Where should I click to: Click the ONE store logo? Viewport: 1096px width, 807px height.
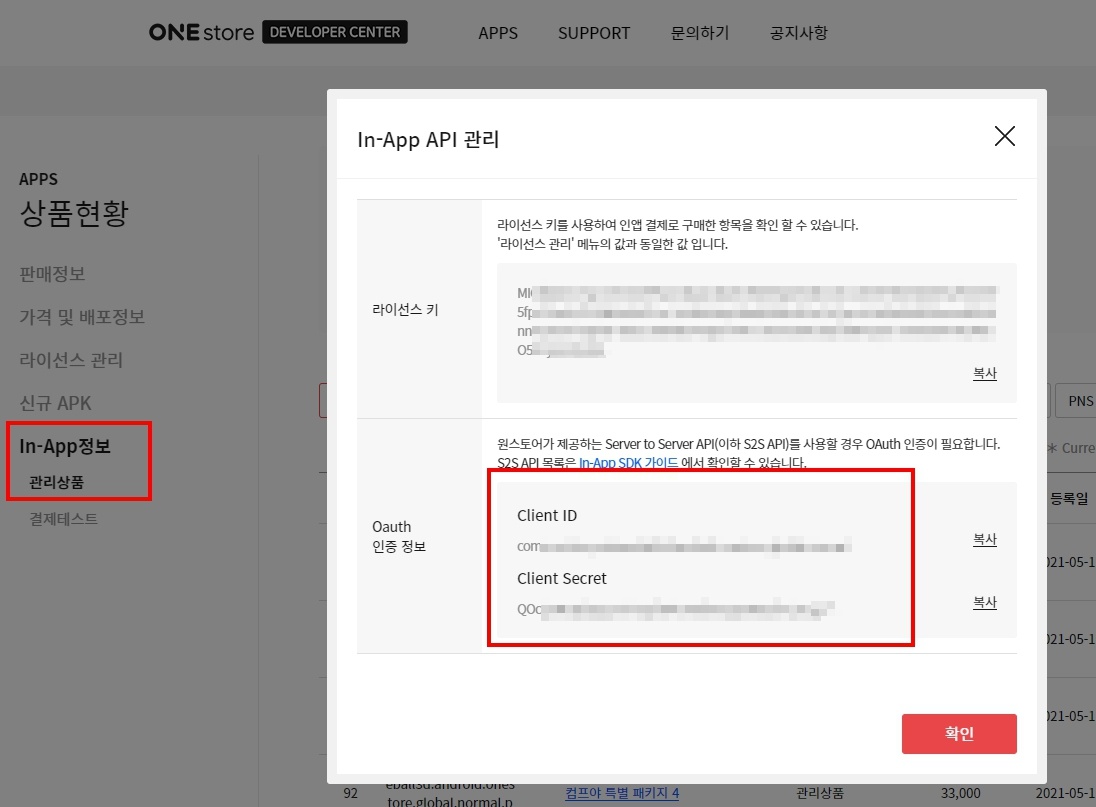(202, 32)
